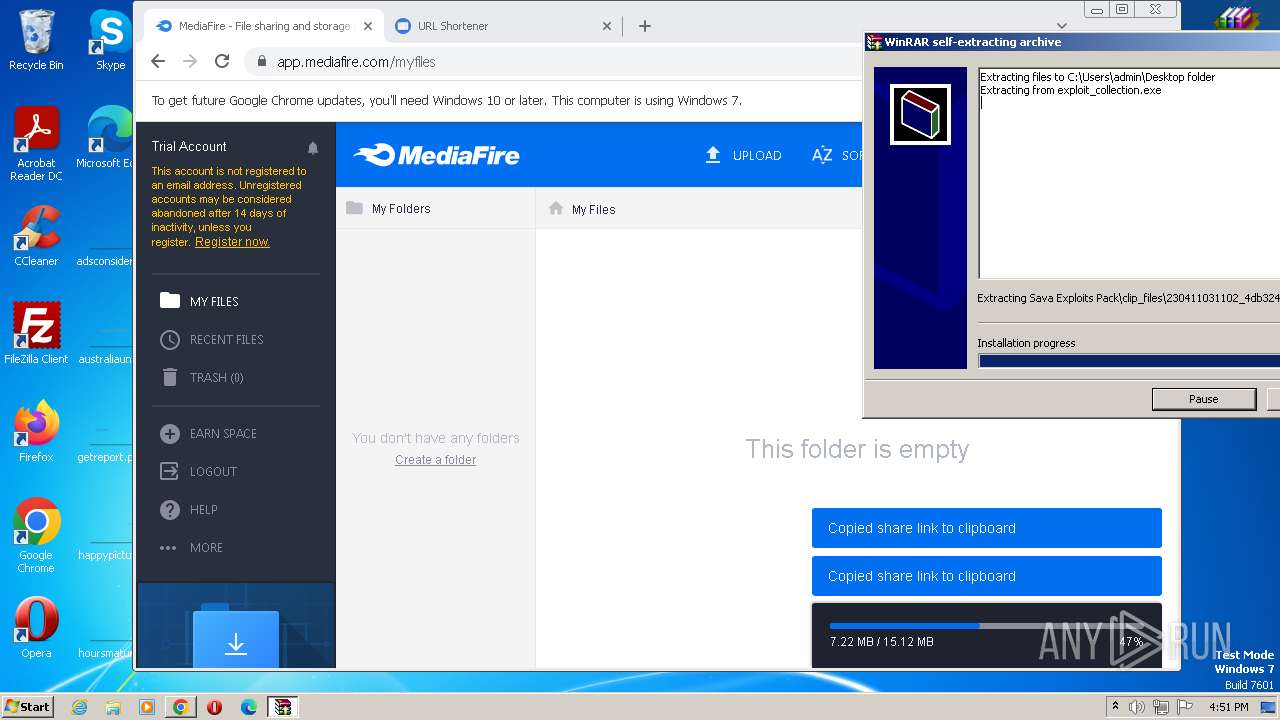Click the home icon beside My Files breadcrumb
Screen dimensions: 1280x720
[x=556, y=208]
